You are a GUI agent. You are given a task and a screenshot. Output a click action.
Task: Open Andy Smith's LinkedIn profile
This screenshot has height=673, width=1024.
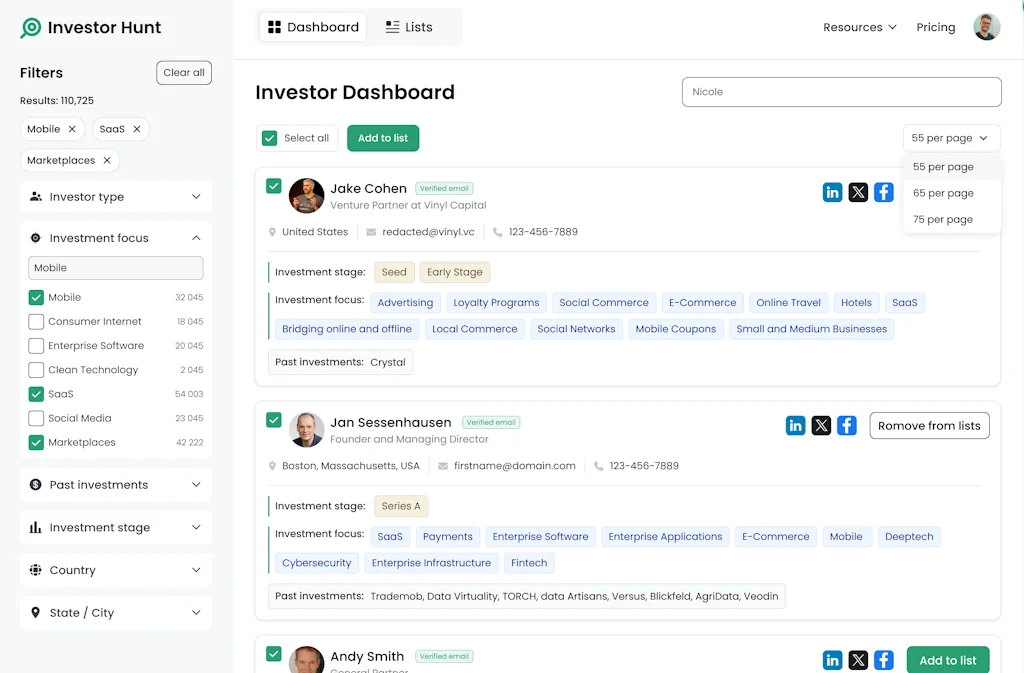(x=833, y=660)
